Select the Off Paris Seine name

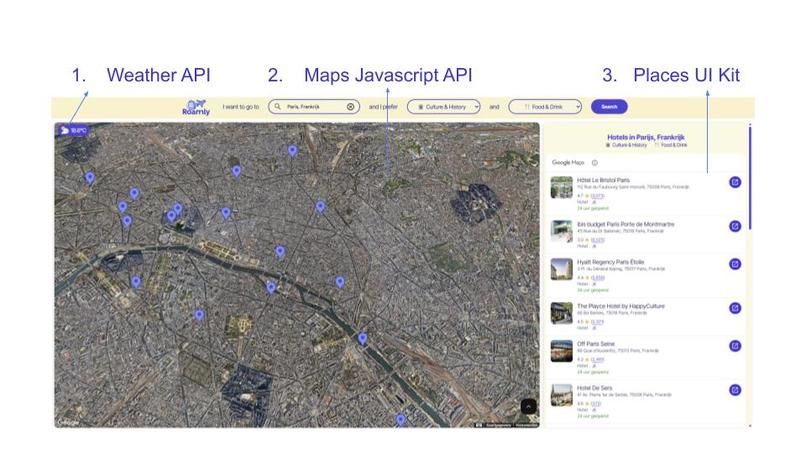pyautogui.click(x=596, y=343)
